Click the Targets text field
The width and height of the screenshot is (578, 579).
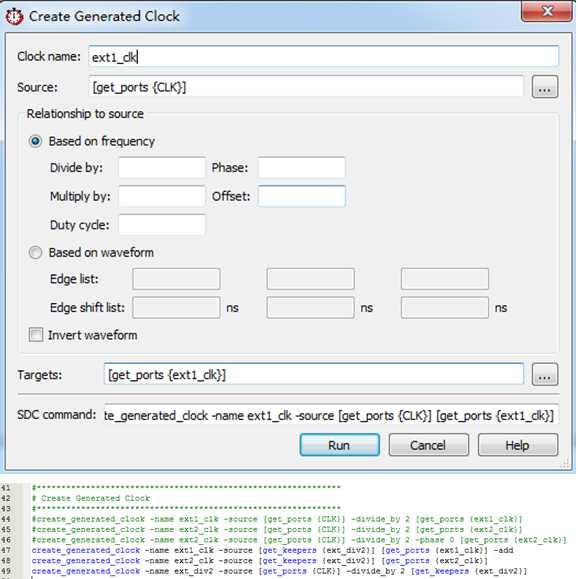[x=314, y=374]
